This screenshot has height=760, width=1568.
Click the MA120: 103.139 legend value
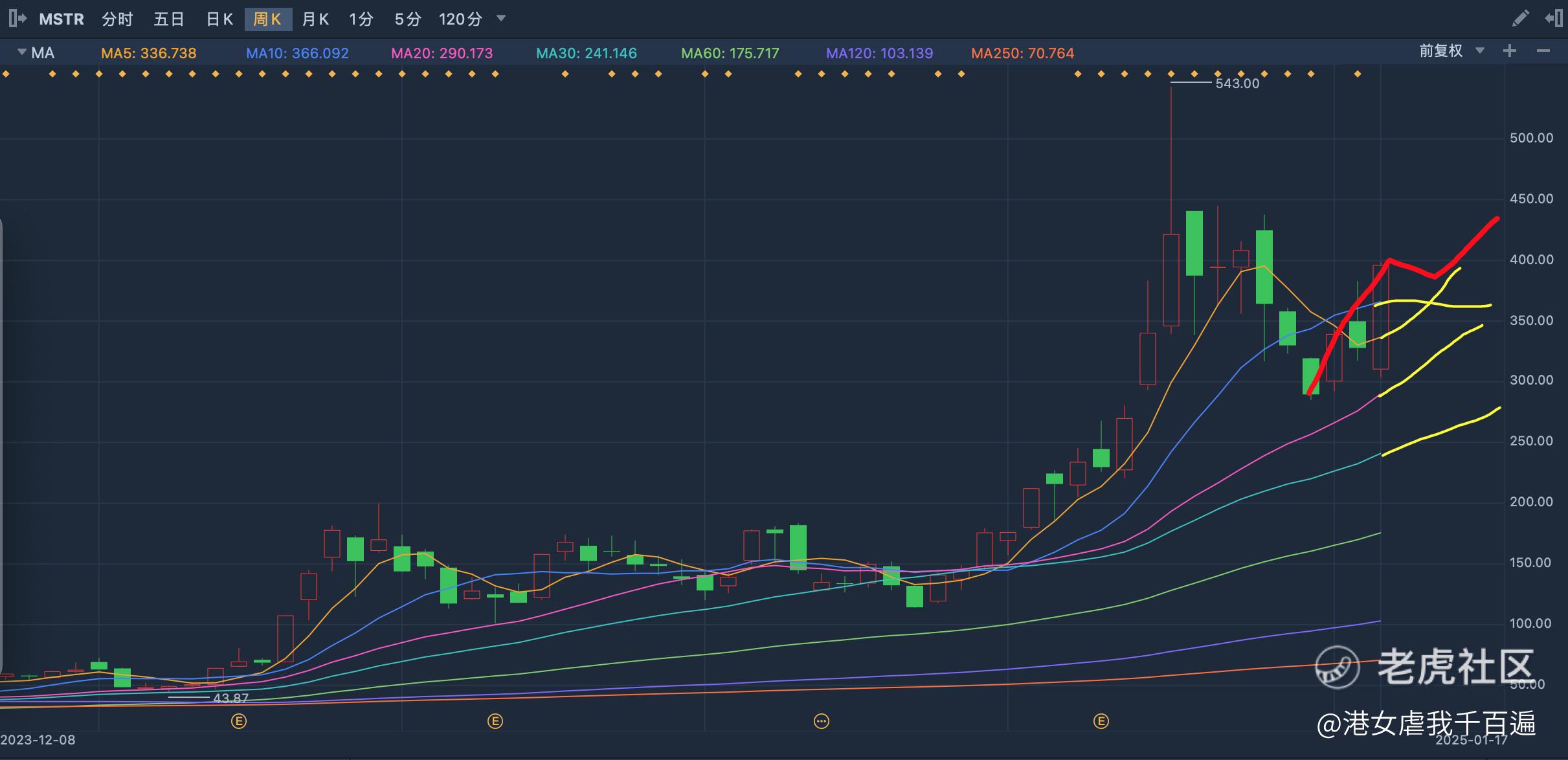tap(880, 53)
